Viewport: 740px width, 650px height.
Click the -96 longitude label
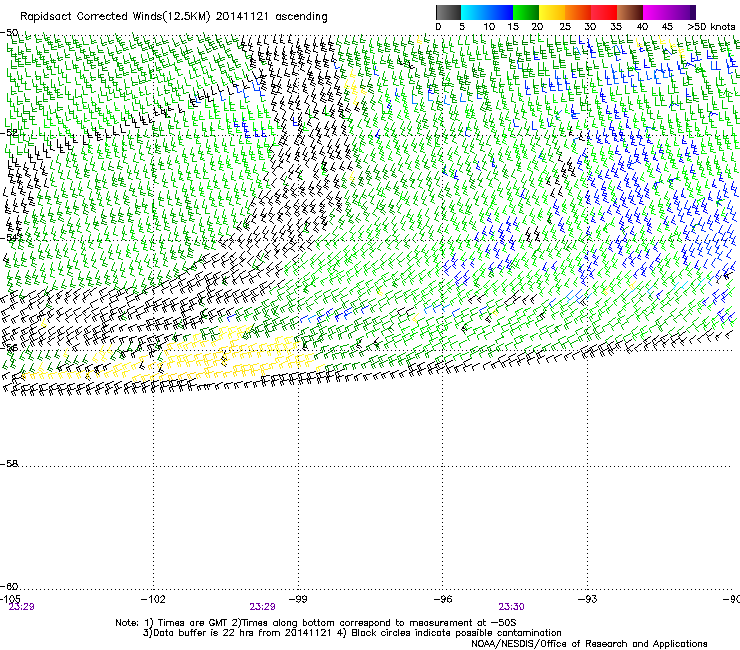[443, 599]
